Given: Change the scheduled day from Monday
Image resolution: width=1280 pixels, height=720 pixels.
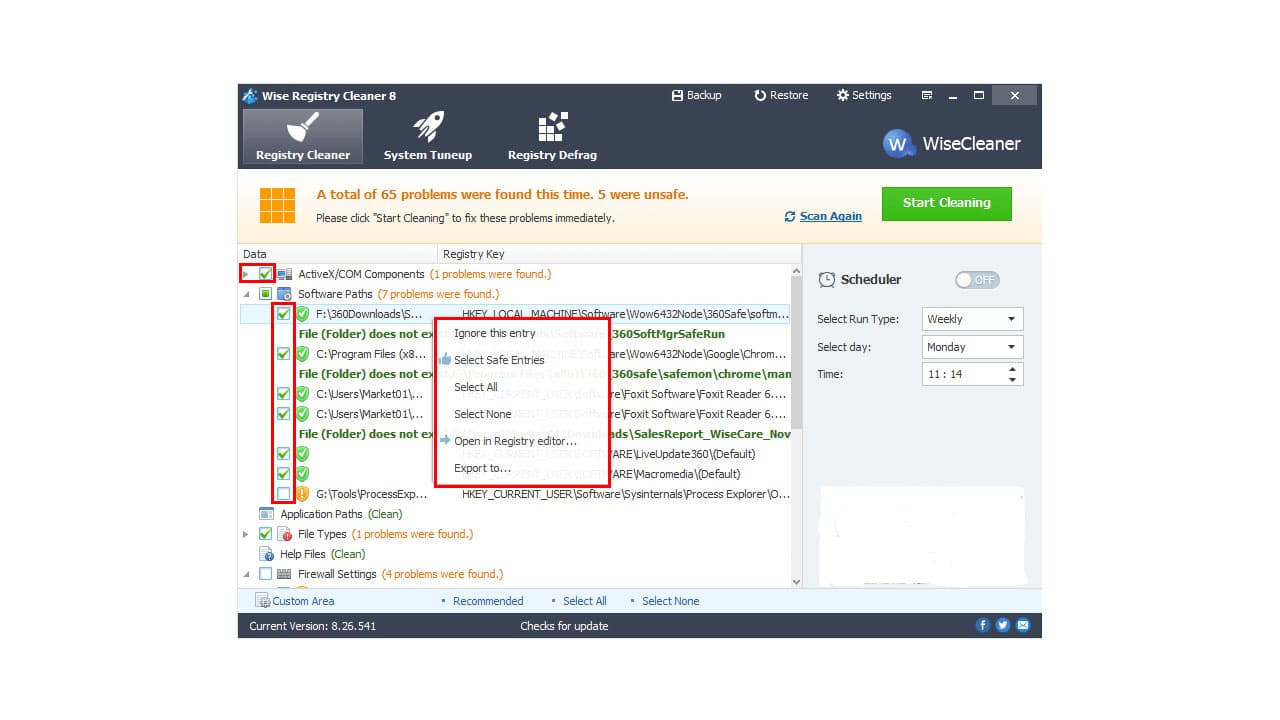Looking at the screenshot, I should coord(971,346).
